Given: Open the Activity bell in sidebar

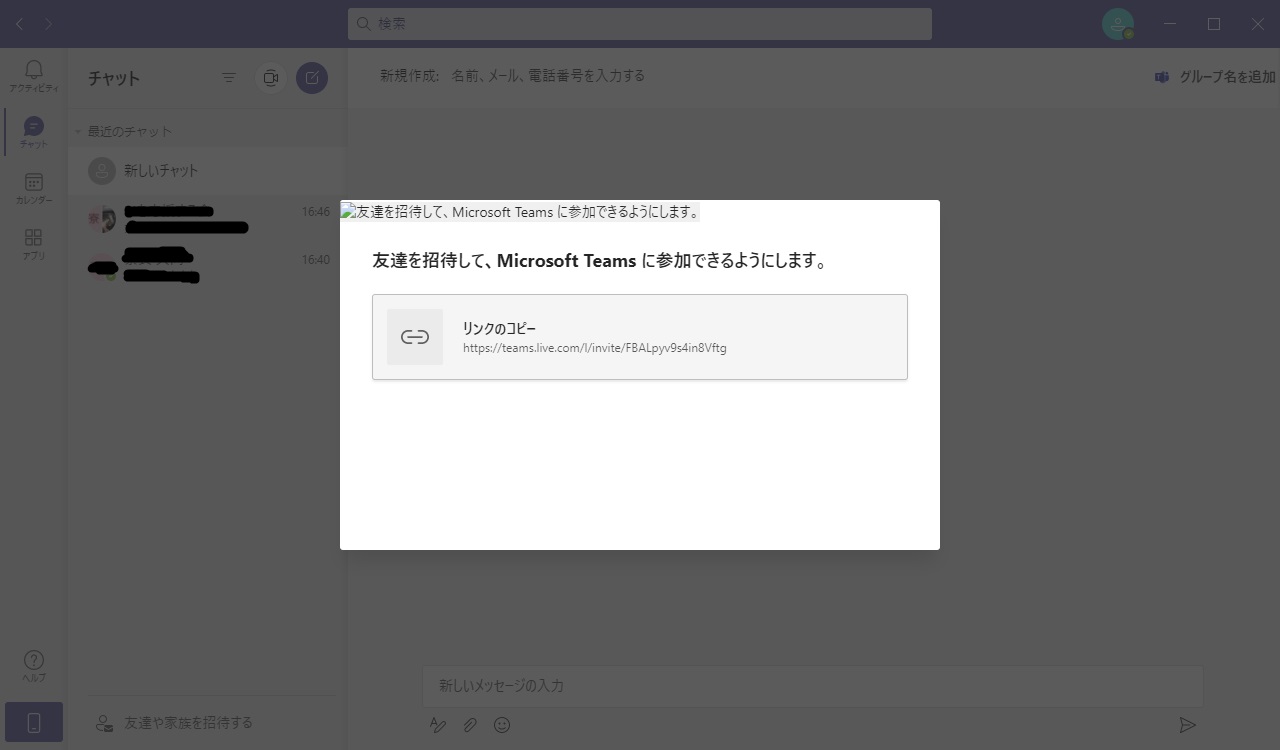Looking at the screenshot, I should (34, 75).
